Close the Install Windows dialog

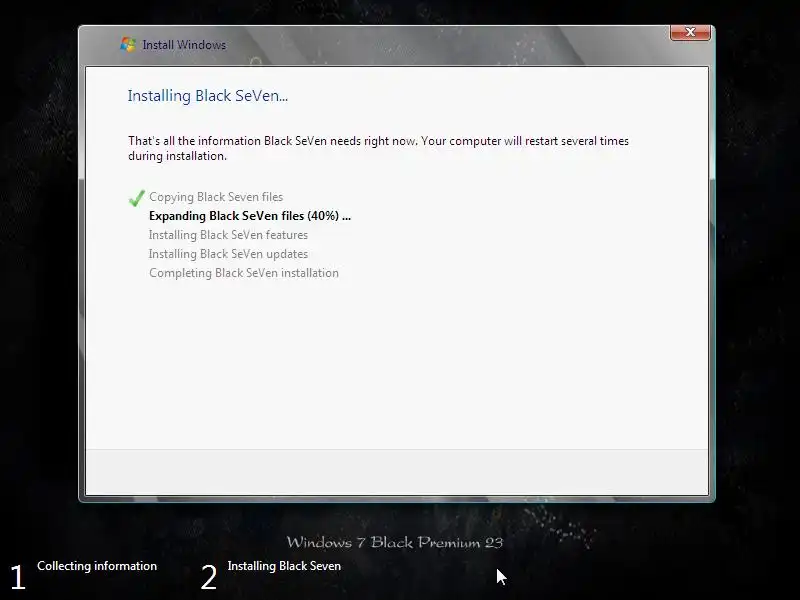pos(690,32)
